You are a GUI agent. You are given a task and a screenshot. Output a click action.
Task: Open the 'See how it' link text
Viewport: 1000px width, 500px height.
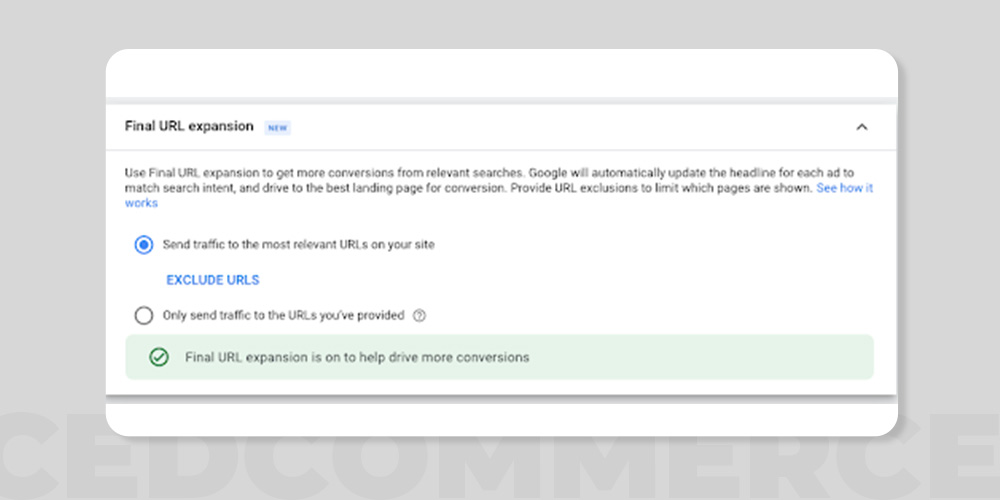pos(844,188)
